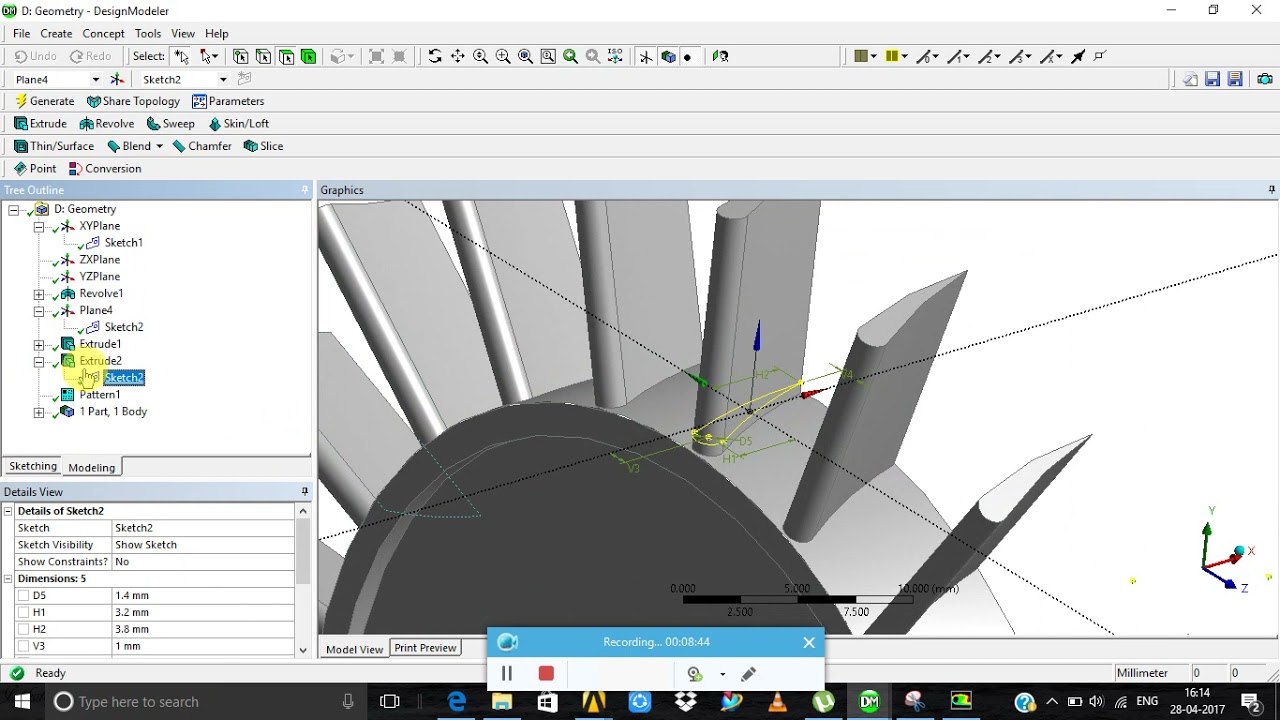Select Pattern1 in the tree outline
The image size is (1280, 720).
point(100,395)
